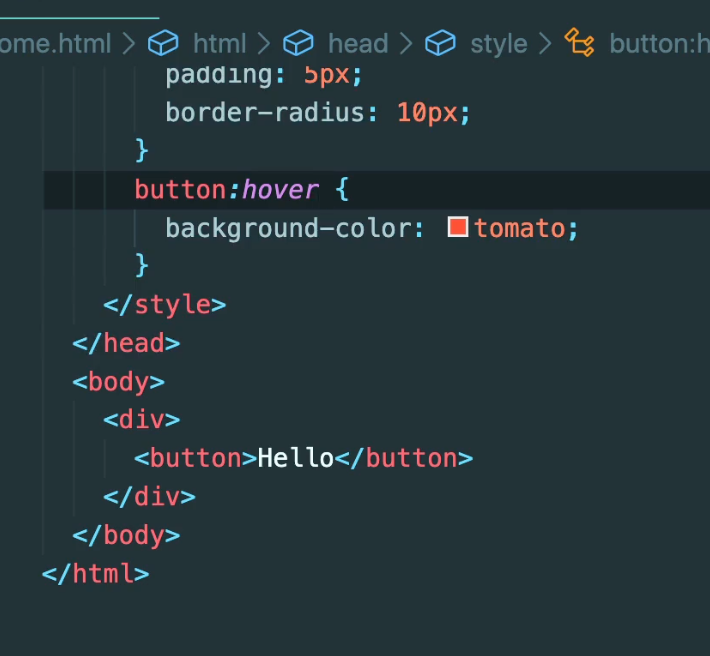Click the 'padding' property name
The image size is (710, 656).
pos(219,76)
